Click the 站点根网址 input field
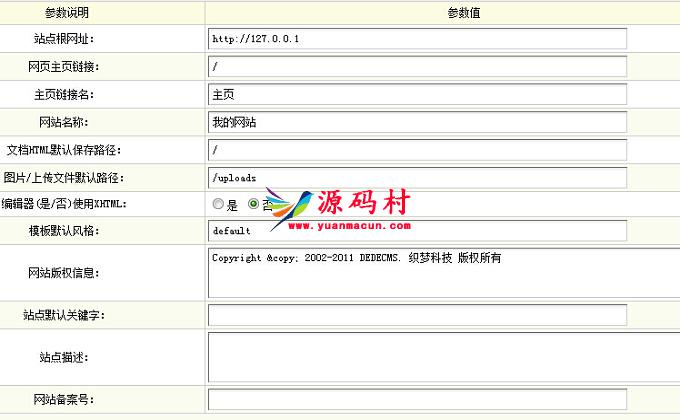 coord(417,39)
